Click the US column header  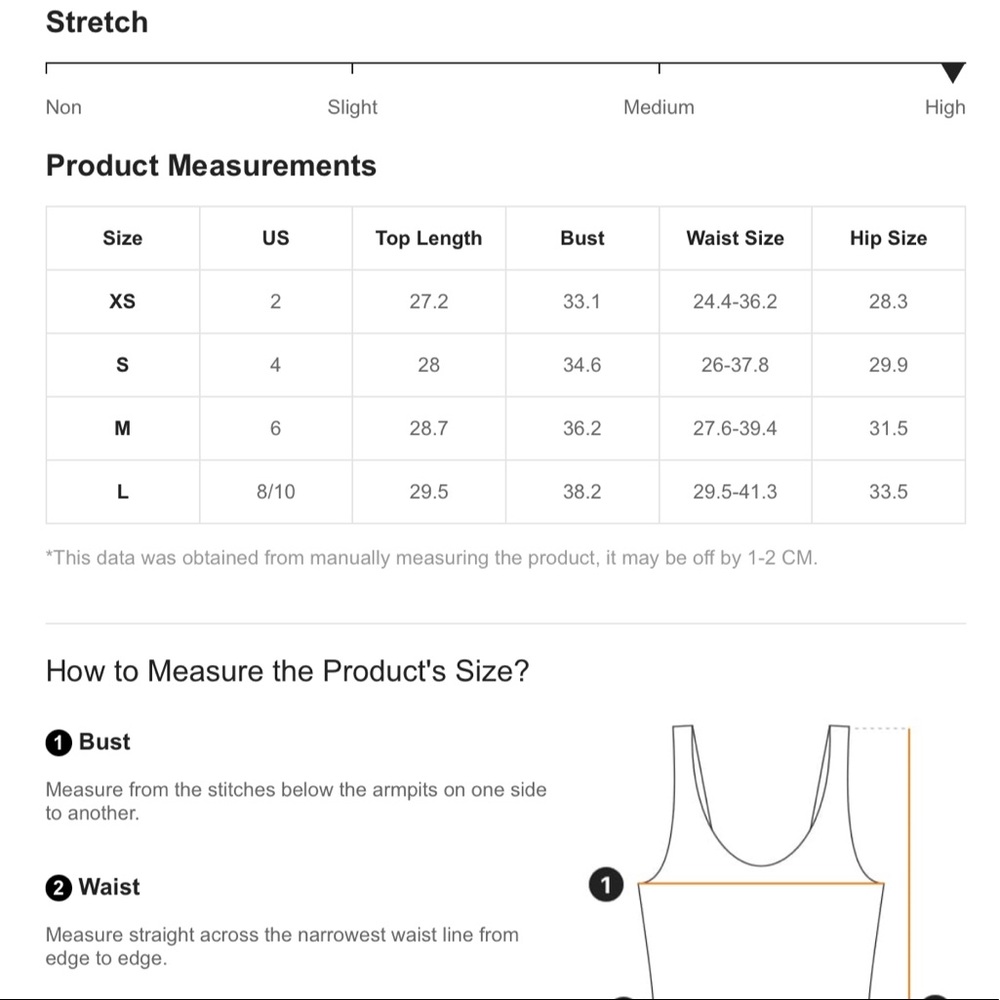(276, 238)
